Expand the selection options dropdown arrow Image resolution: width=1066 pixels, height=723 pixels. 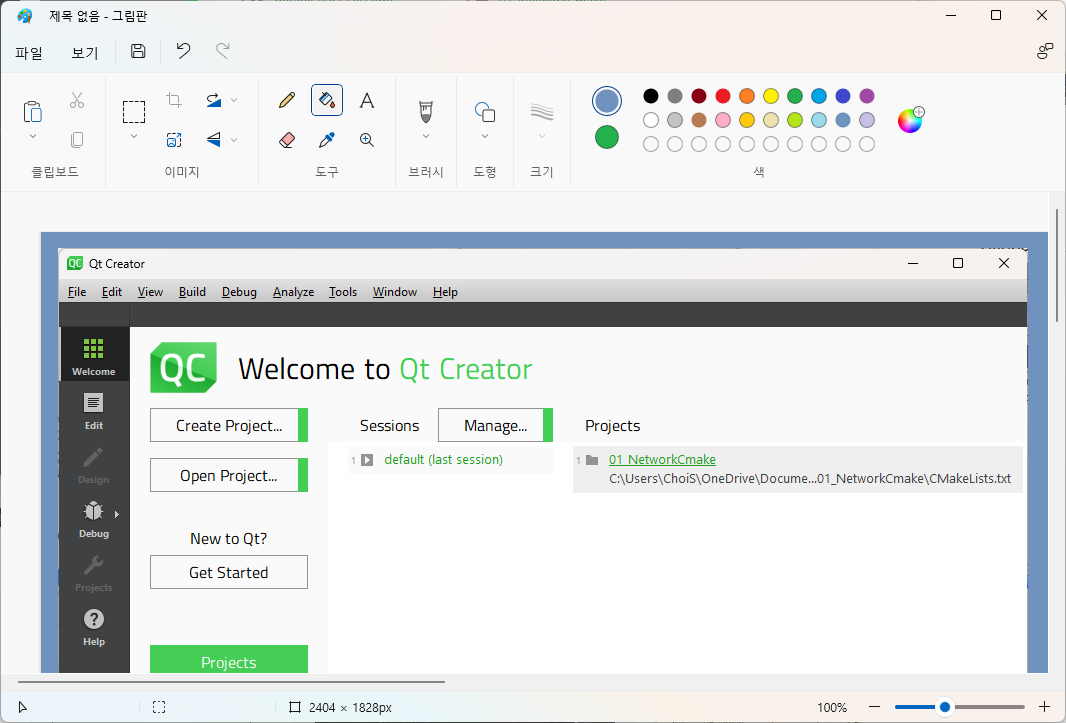(134, 137)
